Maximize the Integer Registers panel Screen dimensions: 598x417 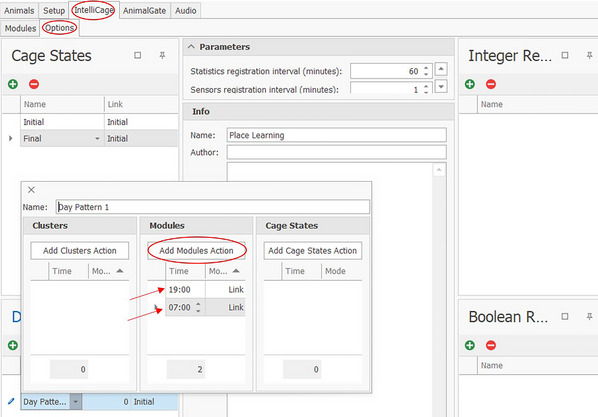(565, 55)
